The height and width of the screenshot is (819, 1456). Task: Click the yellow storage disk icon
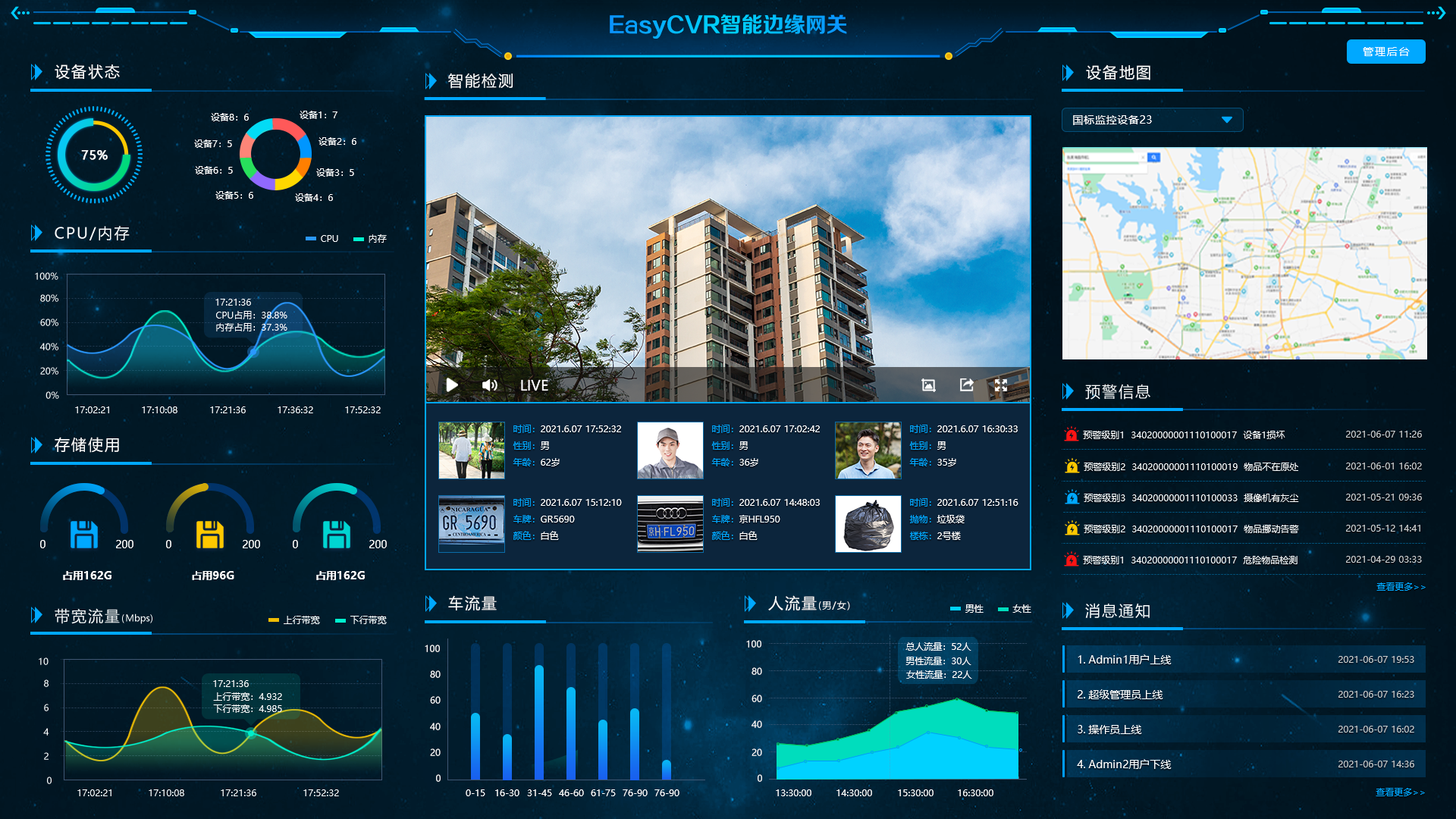pos(210,534)
